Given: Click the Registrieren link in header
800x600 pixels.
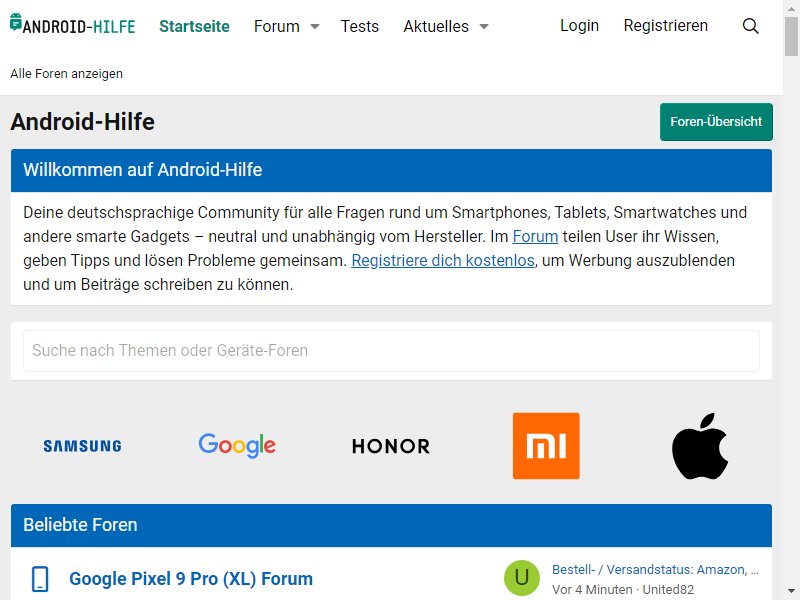Looking at the screenshot, I should pyautogui.click(x=665, y=26).
